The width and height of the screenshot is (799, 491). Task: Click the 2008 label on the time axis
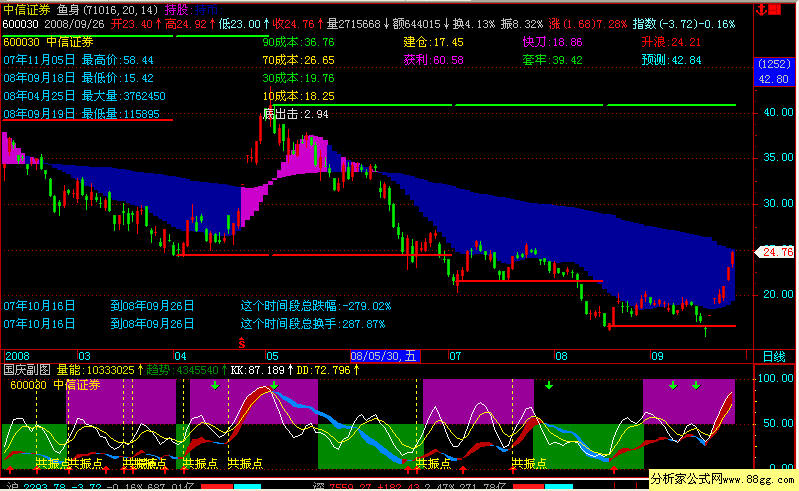(17, 356)
